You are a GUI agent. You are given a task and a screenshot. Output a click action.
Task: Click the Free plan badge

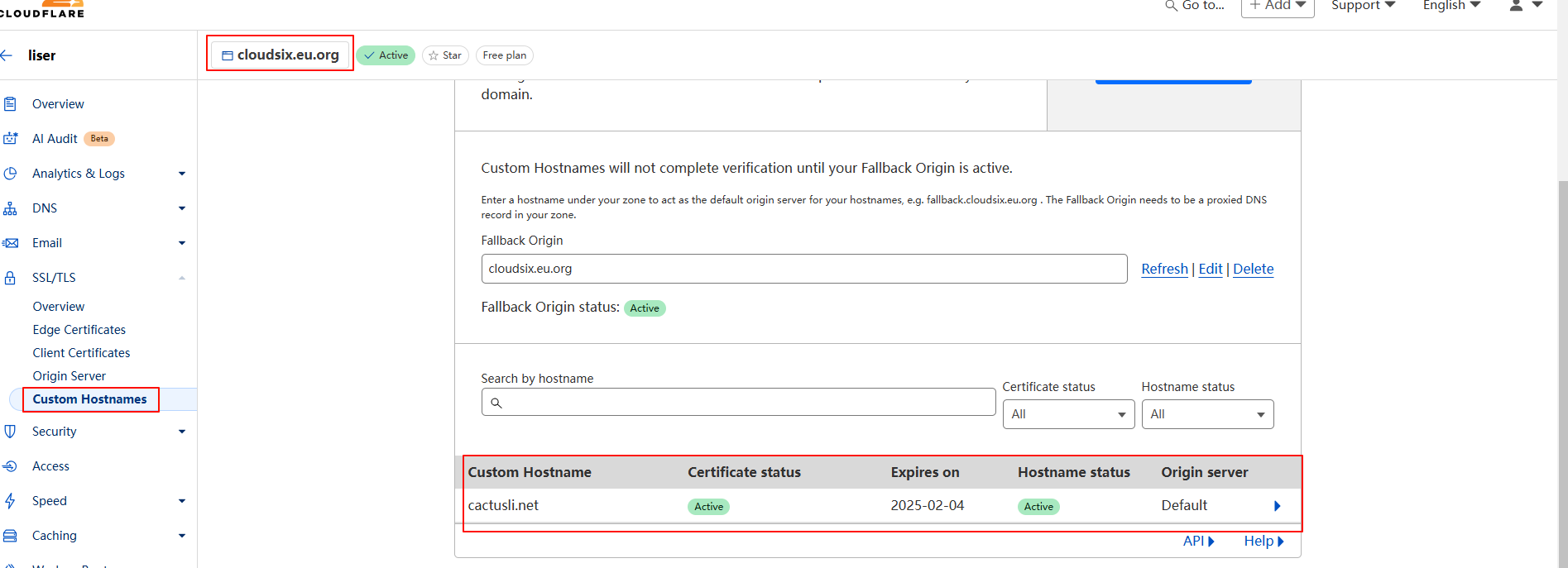click(x=504, y=55)
